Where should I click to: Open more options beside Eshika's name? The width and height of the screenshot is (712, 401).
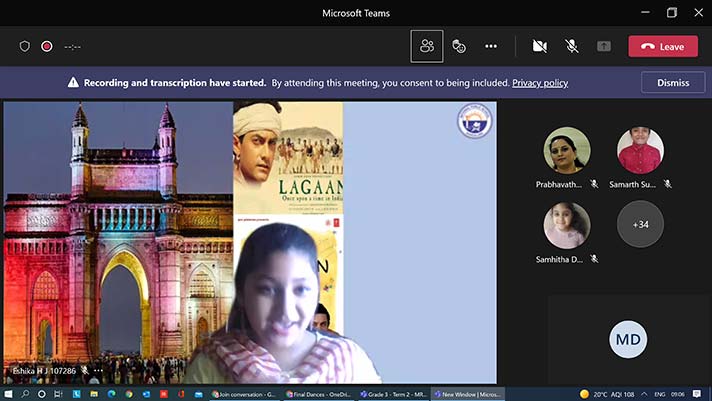(x=98, y=370)
